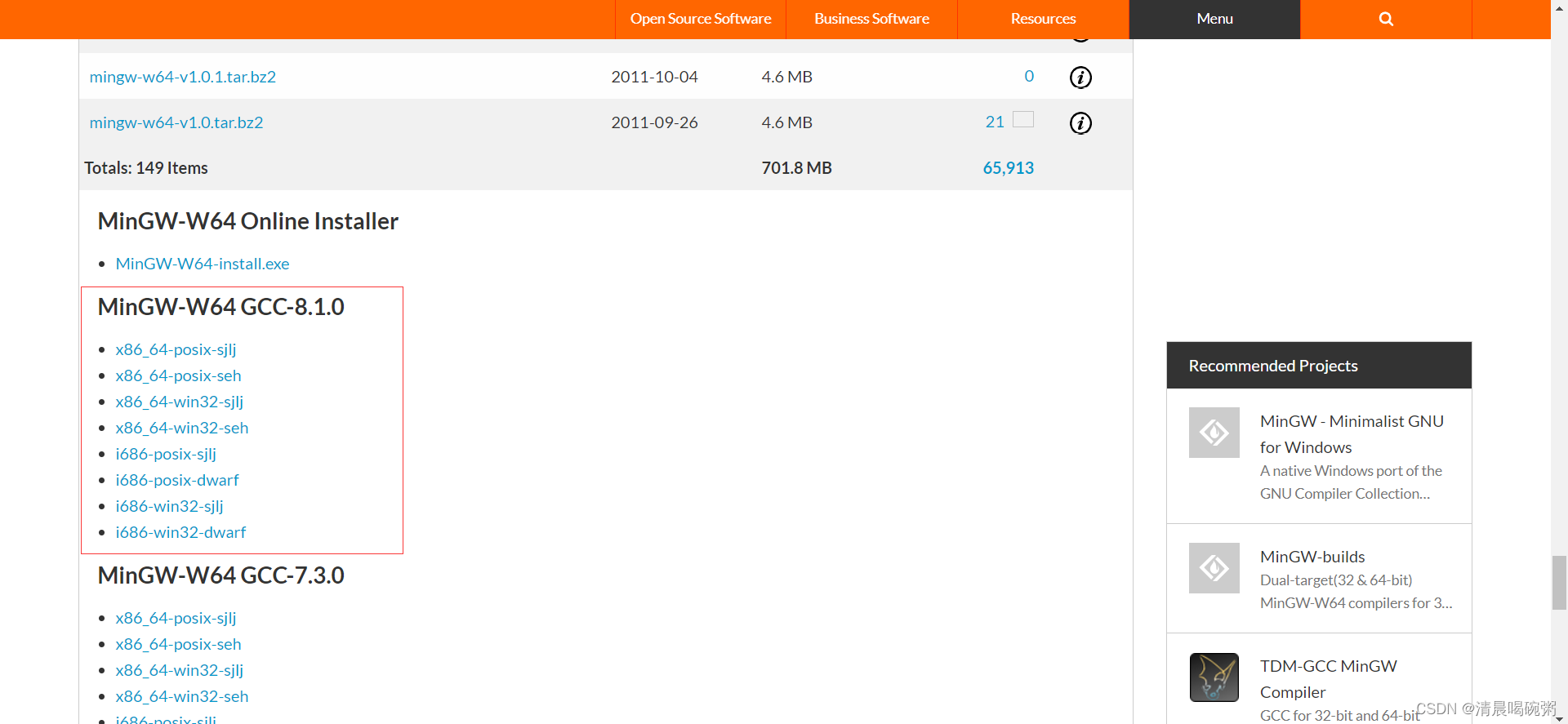Open GCC-8.1.0 i686-win32-dwarf link
The image size is (1568, 724).
click(x=180, y=532)
